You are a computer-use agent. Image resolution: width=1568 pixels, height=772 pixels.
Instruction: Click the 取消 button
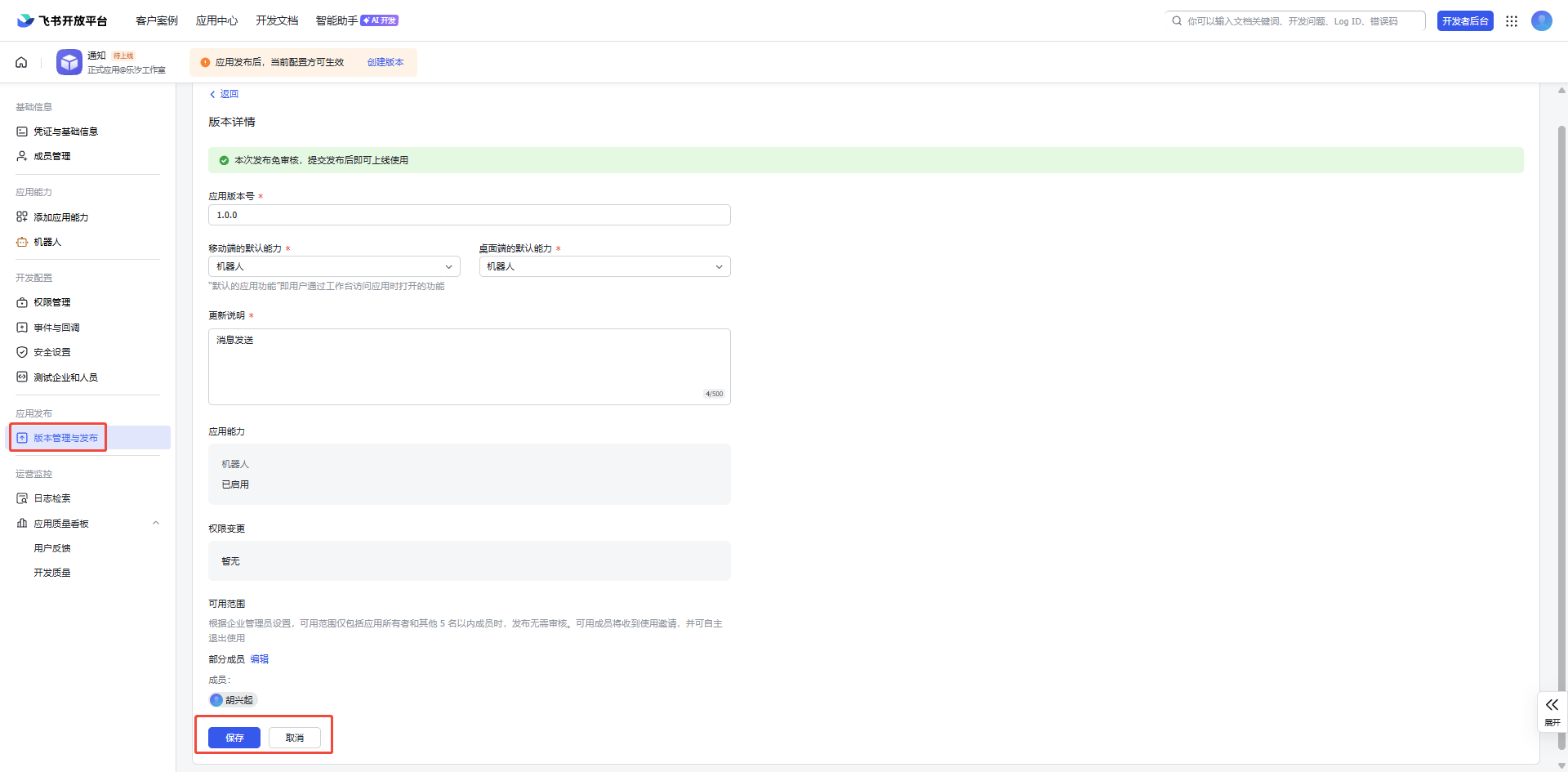coord(294,738)
